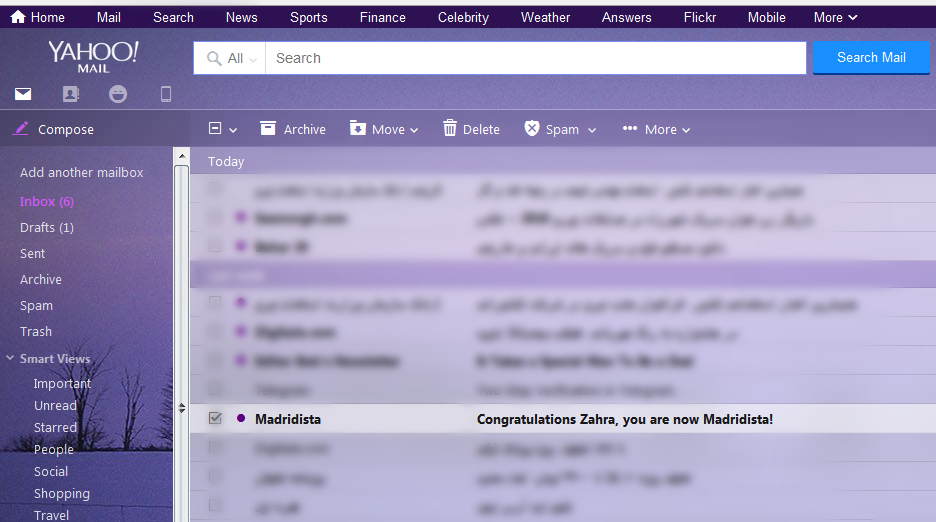Click the More three-dots icon
The image size is (936, 522).
630,128
